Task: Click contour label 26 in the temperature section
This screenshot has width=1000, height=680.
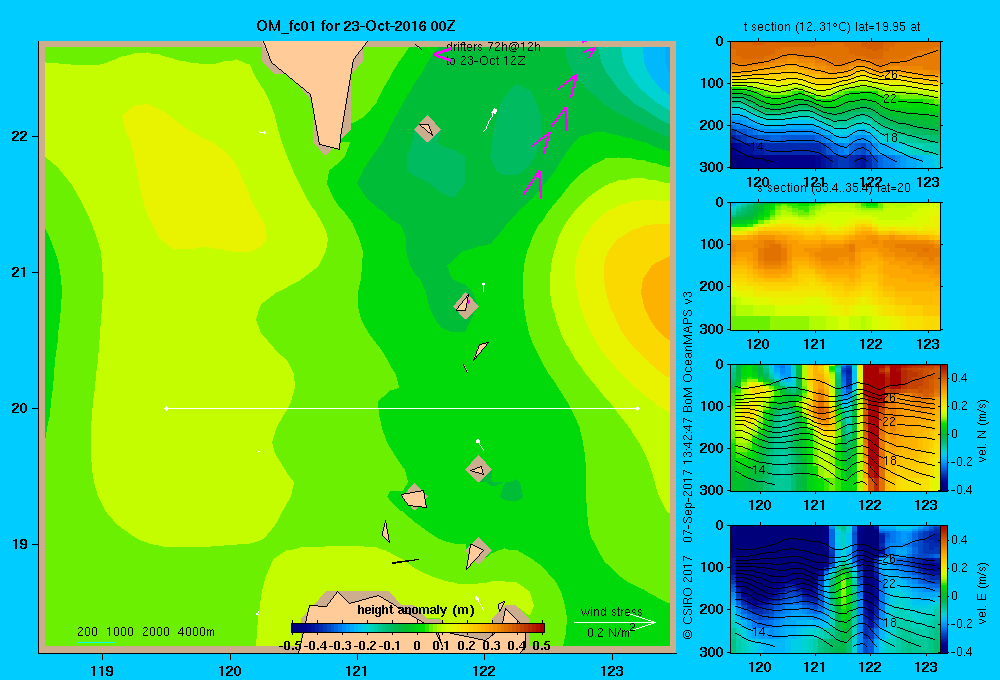Action: pos(891,75)
